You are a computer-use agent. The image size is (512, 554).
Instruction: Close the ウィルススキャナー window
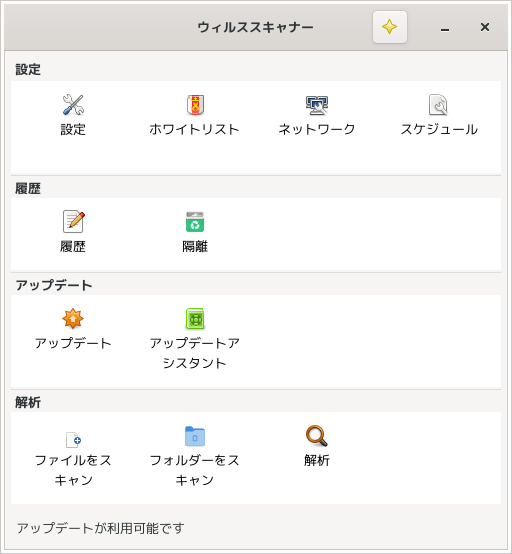coord(485,27)
